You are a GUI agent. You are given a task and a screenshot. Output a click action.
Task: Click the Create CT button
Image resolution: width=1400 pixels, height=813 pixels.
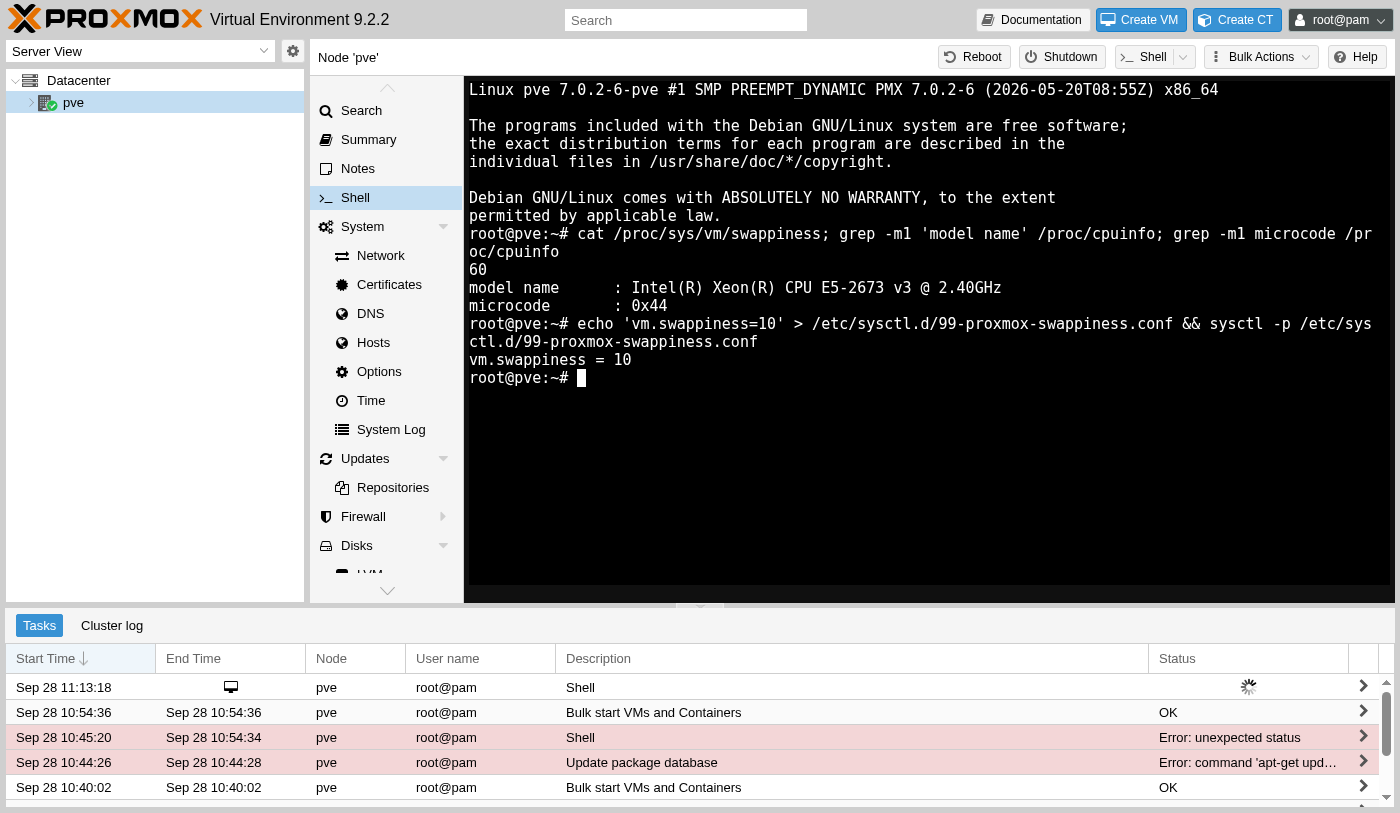point(1237,20)
